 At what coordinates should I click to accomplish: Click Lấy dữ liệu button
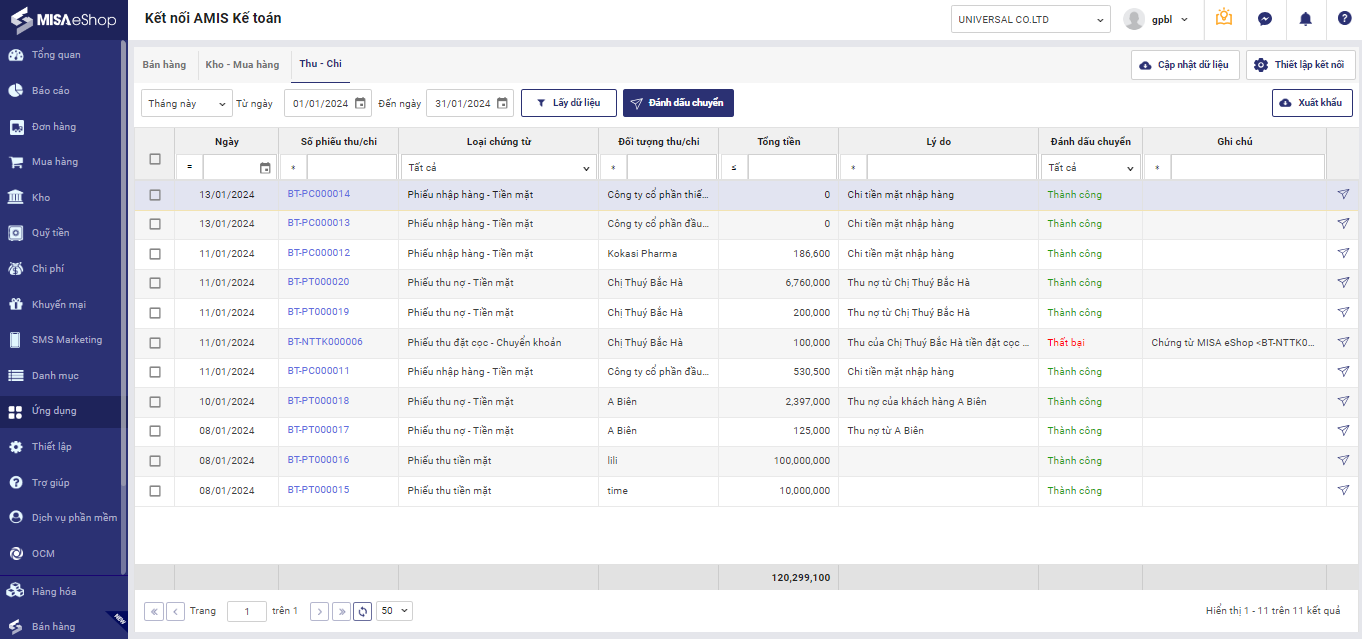click(x=568, y=103)
